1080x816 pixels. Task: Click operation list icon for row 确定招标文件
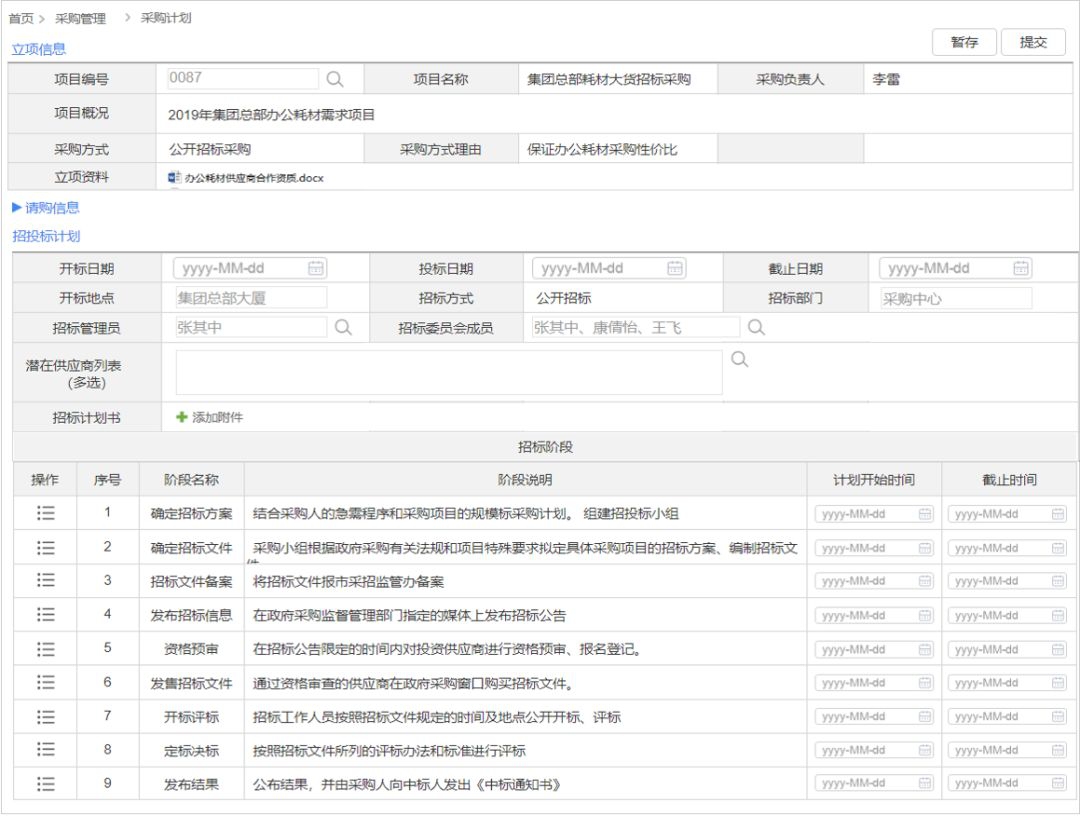coord(45,547)
